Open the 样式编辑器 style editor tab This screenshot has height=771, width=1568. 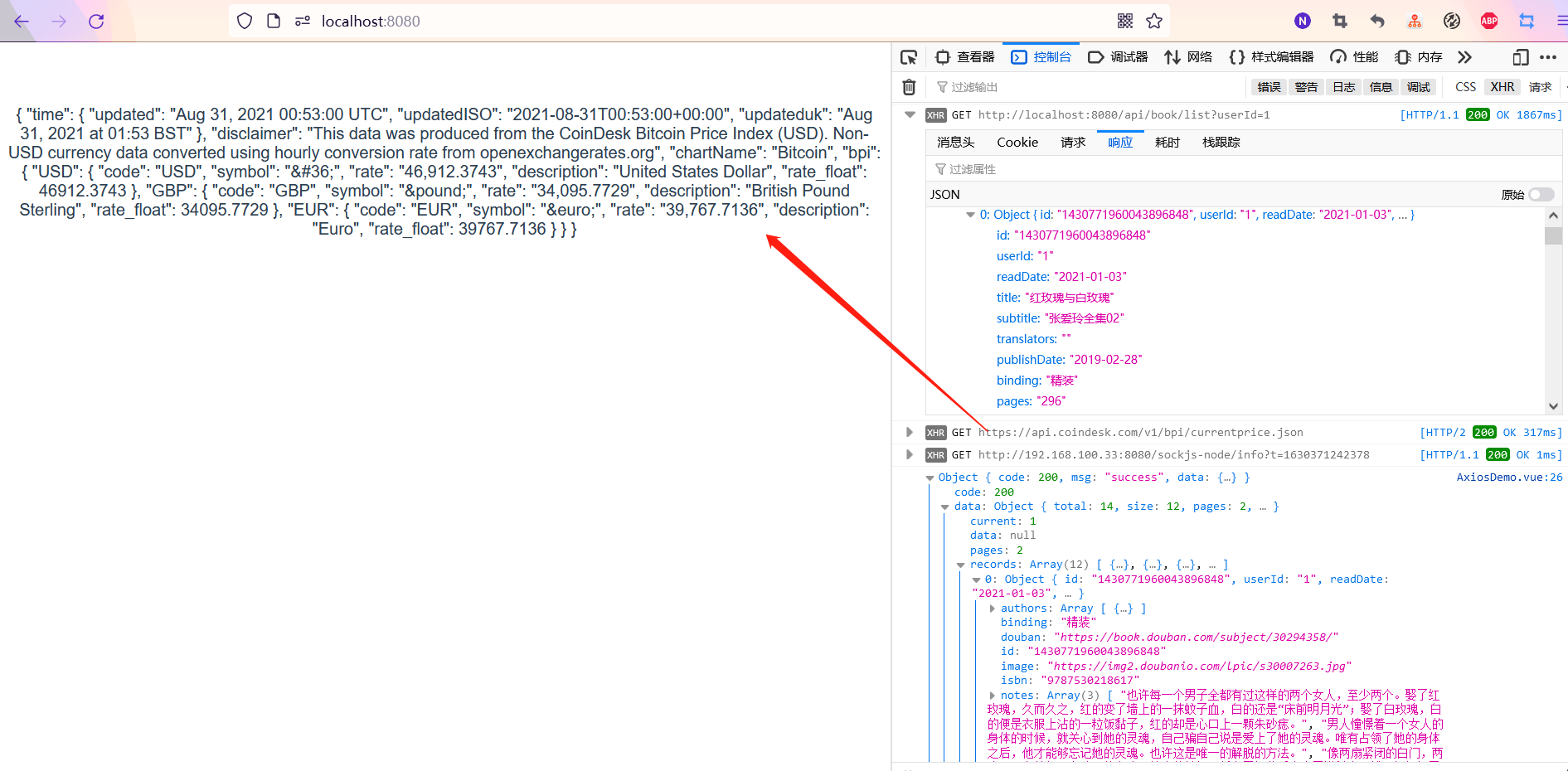pos(1272,57)
